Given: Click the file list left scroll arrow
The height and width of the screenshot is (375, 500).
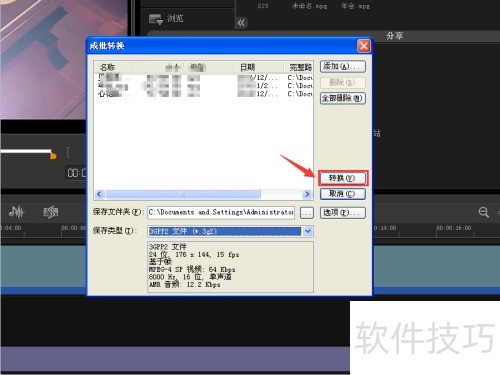Looking at the screenshot, I should click(99, 194).
